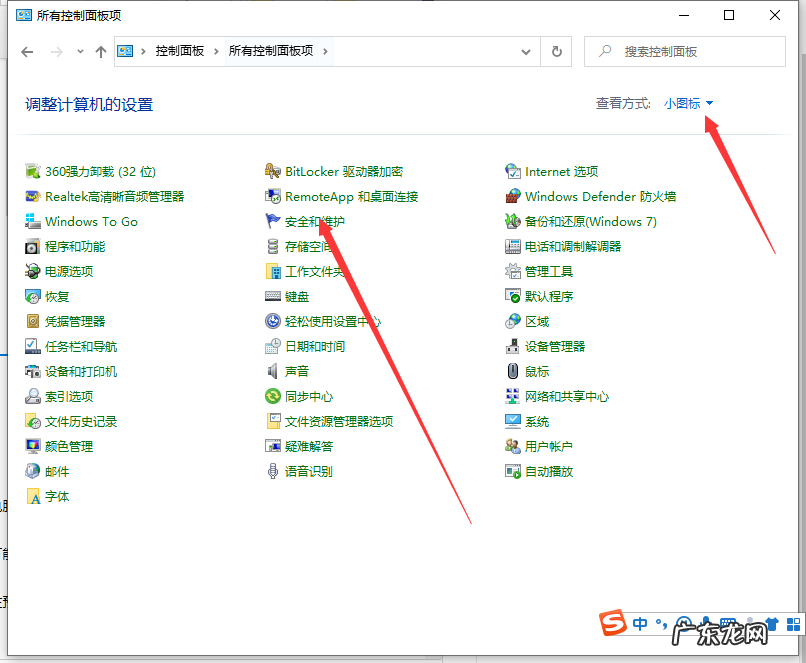Click inside the 搜索控制面板 search box
This screenshot has height=663, width=806.
point(690,51)
